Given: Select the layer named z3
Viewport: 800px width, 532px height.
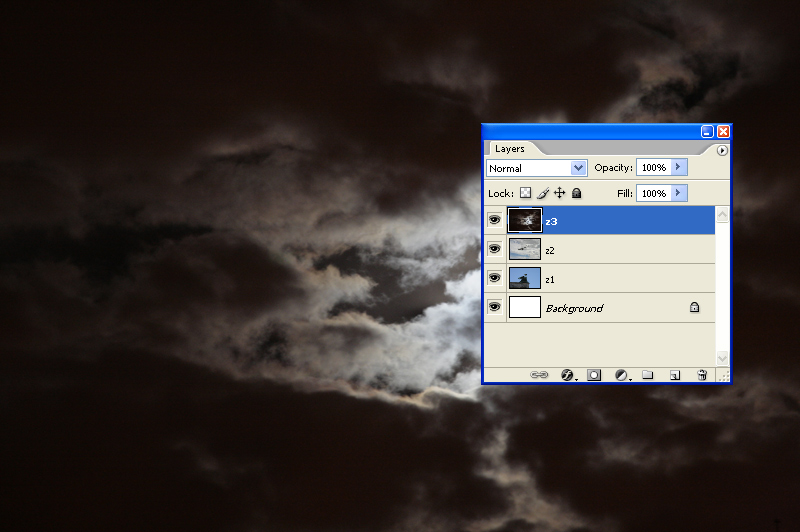Looking at the screenshot, I should coord(599,220).
